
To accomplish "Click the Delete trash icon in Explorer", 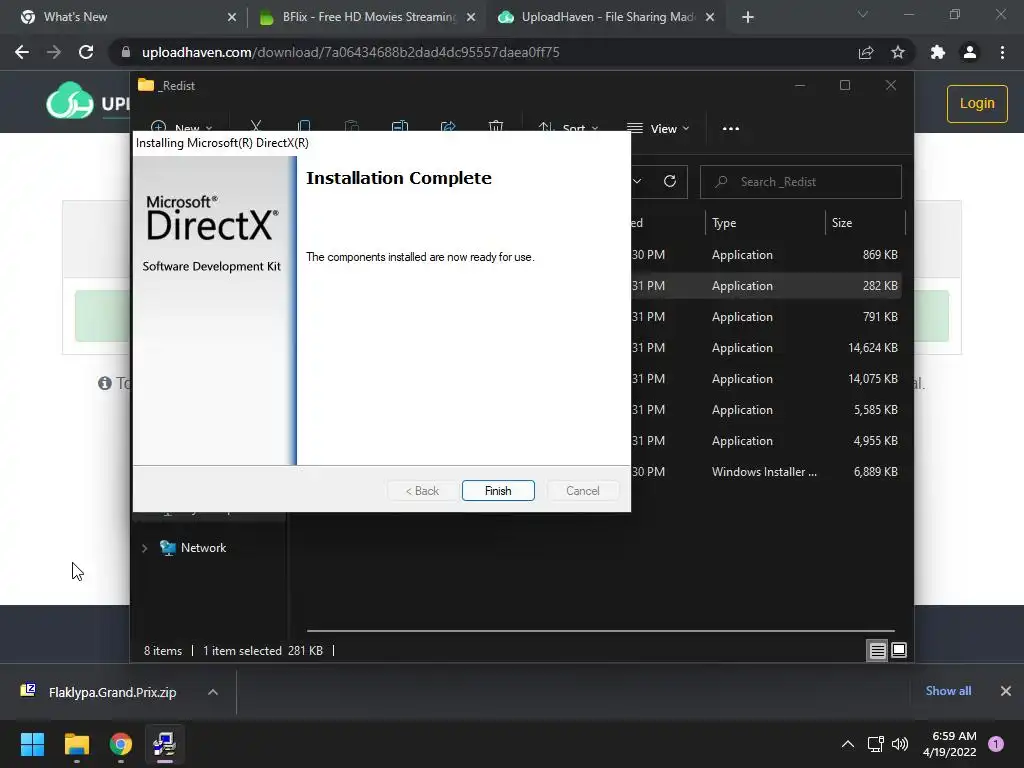I will click(496, 126).
